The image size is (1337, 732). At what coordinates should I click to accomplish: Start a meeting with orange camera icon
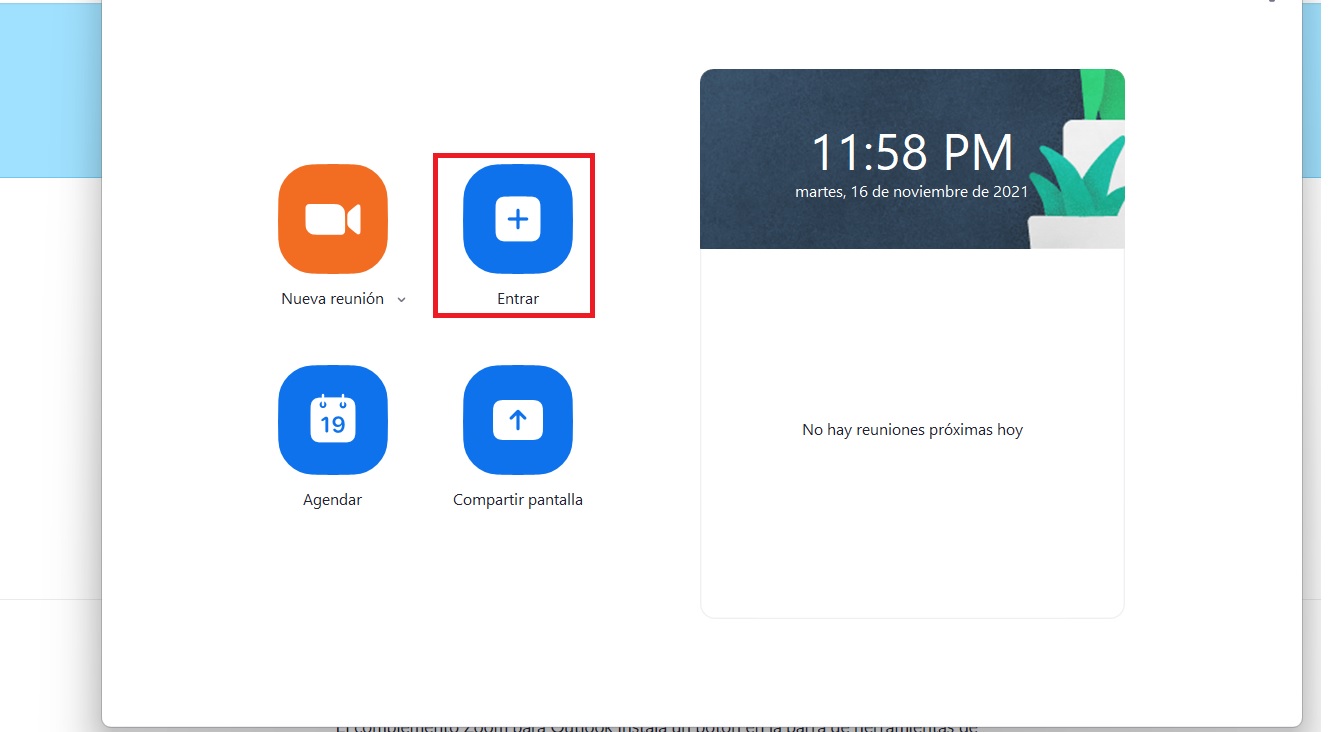click(x=333, y=219)
